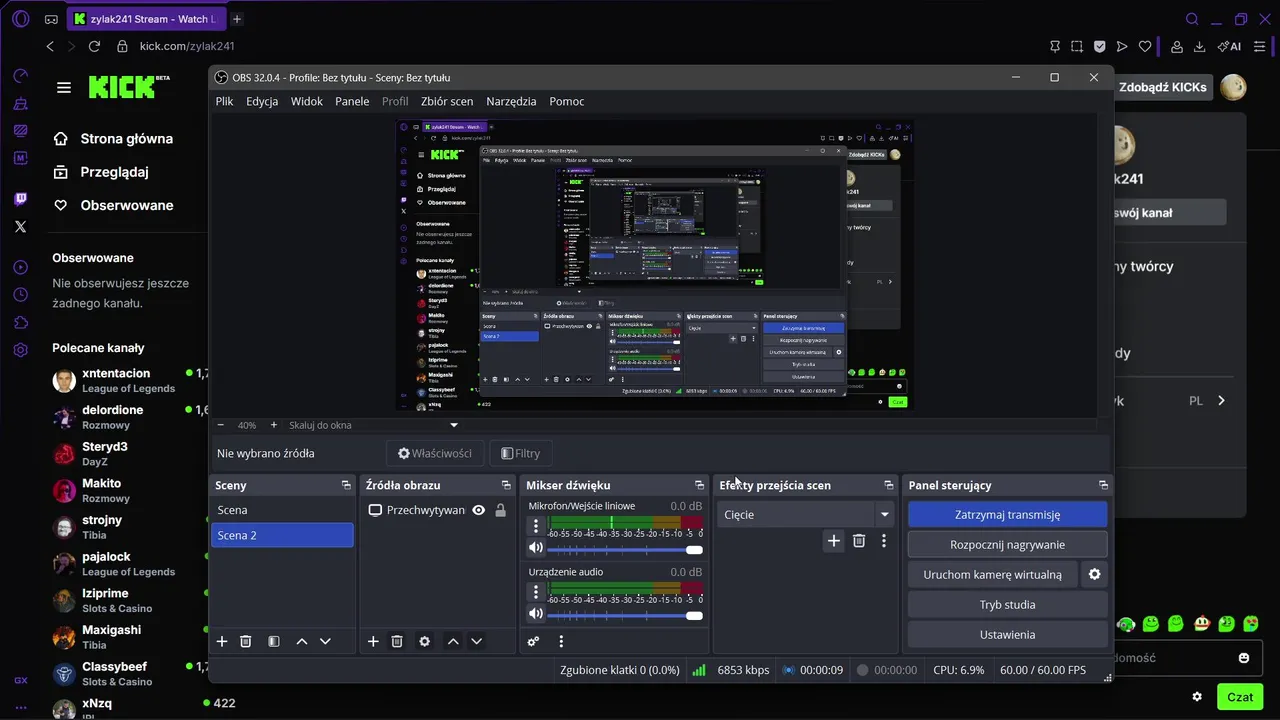The height and width of the screenshot is (720, 1280).
Task: Zoom out preview with minus button
Action: (x=221, y=425)
